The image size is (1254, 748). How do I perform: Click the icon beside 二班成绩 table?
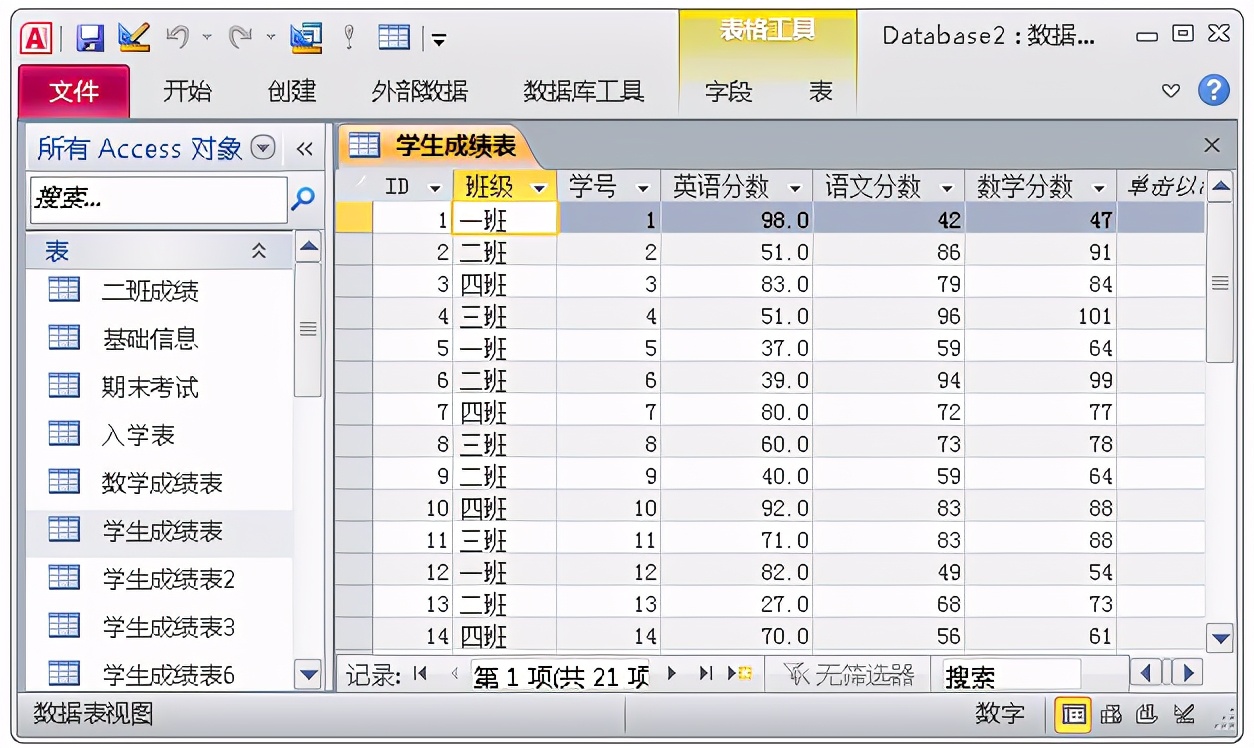pyautogui.click(x=64, y=290)
